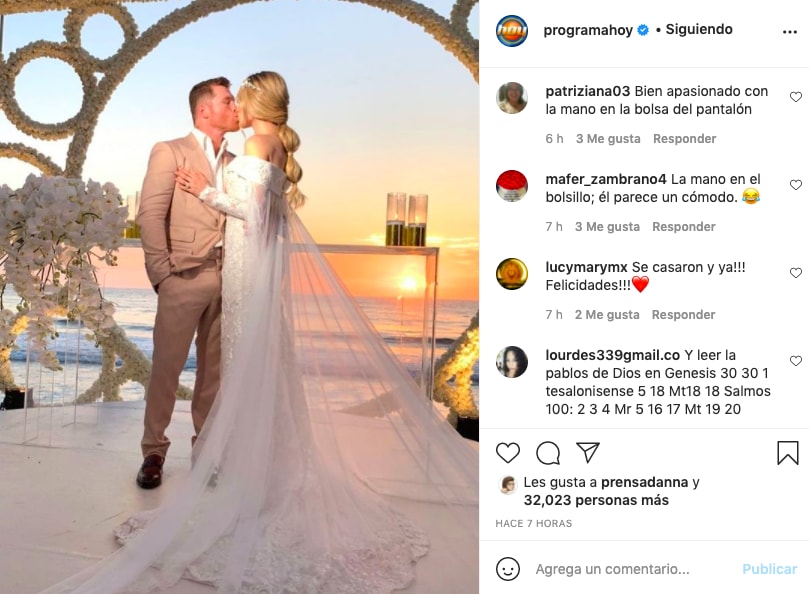Like lourdes339gmail.co's comment heart
The image size is (809, 594).
click(796, 361)
